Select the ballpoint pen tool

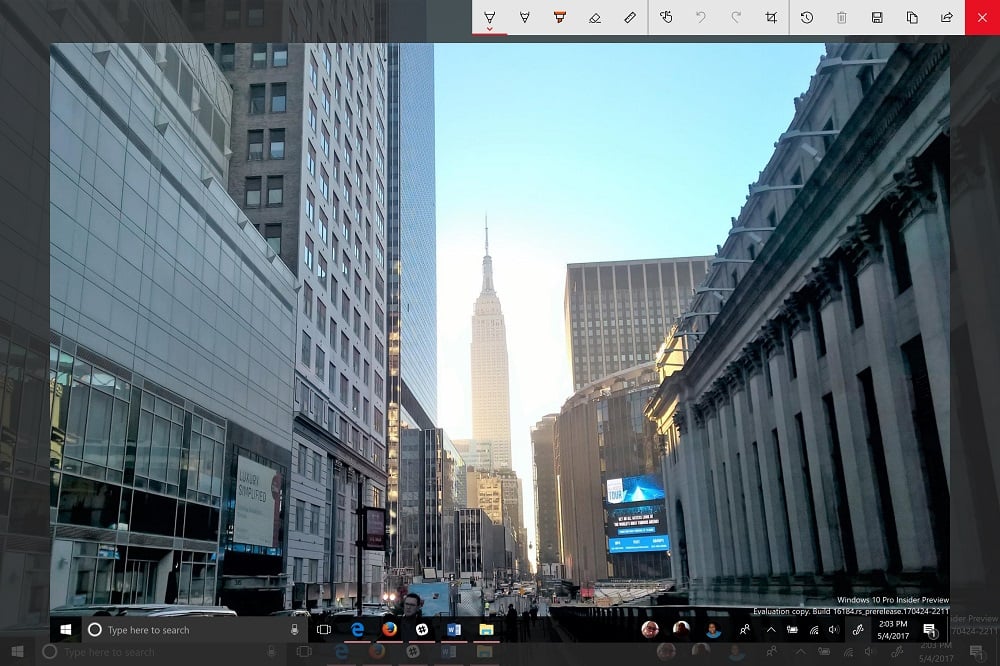pyautogui.click(x=490, y=18)
